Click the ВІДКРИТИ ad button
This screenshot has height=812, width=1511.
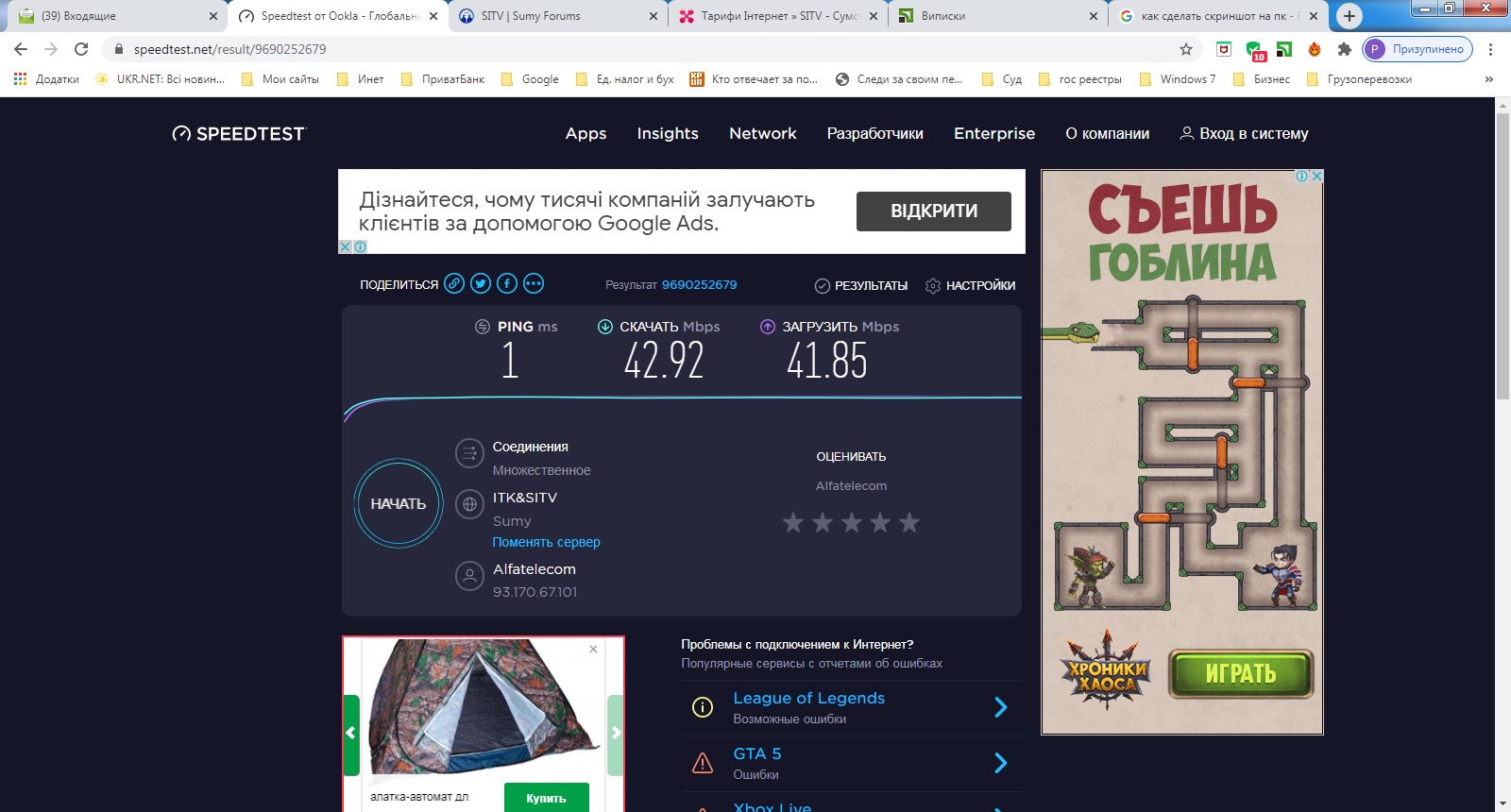pyautogui.click(x=934, y=211)
